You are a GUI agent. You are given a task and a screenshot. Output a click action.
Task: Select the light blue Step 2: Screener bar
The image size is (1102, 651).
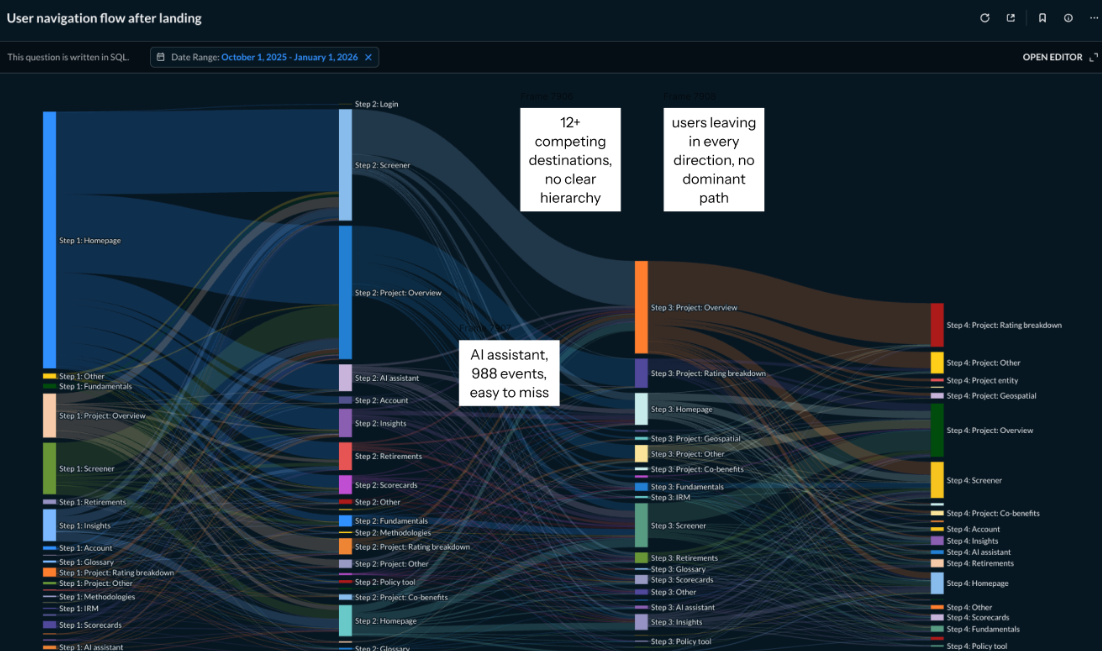[345, 165]
